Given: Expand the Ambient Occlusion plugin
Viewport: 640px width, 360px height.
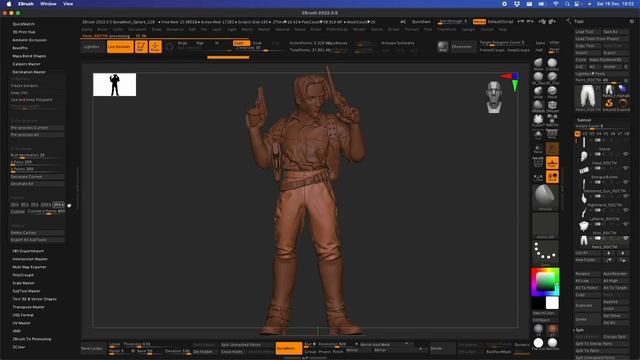Looking at the screenshot, I should click(29, 40).
